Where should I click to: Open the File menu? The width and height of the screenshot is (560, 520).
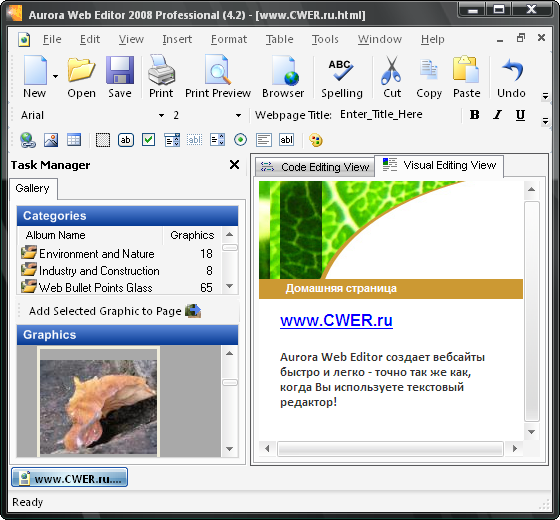click(52, 39)
